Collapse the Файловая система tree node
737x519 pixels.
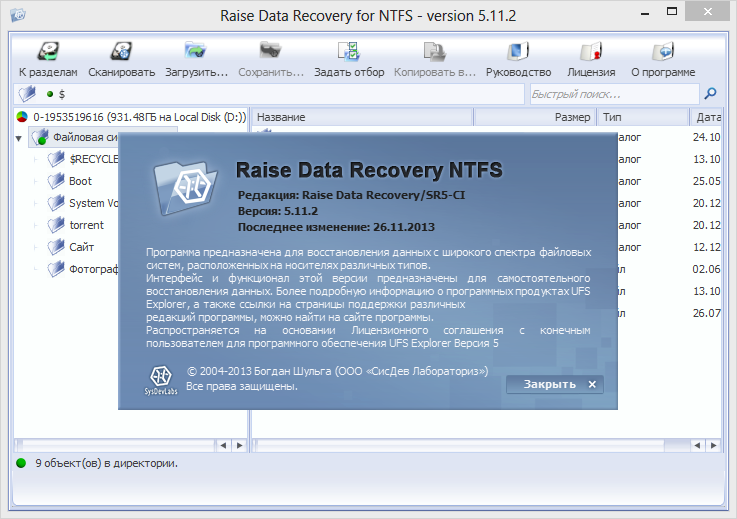(19, 138)
